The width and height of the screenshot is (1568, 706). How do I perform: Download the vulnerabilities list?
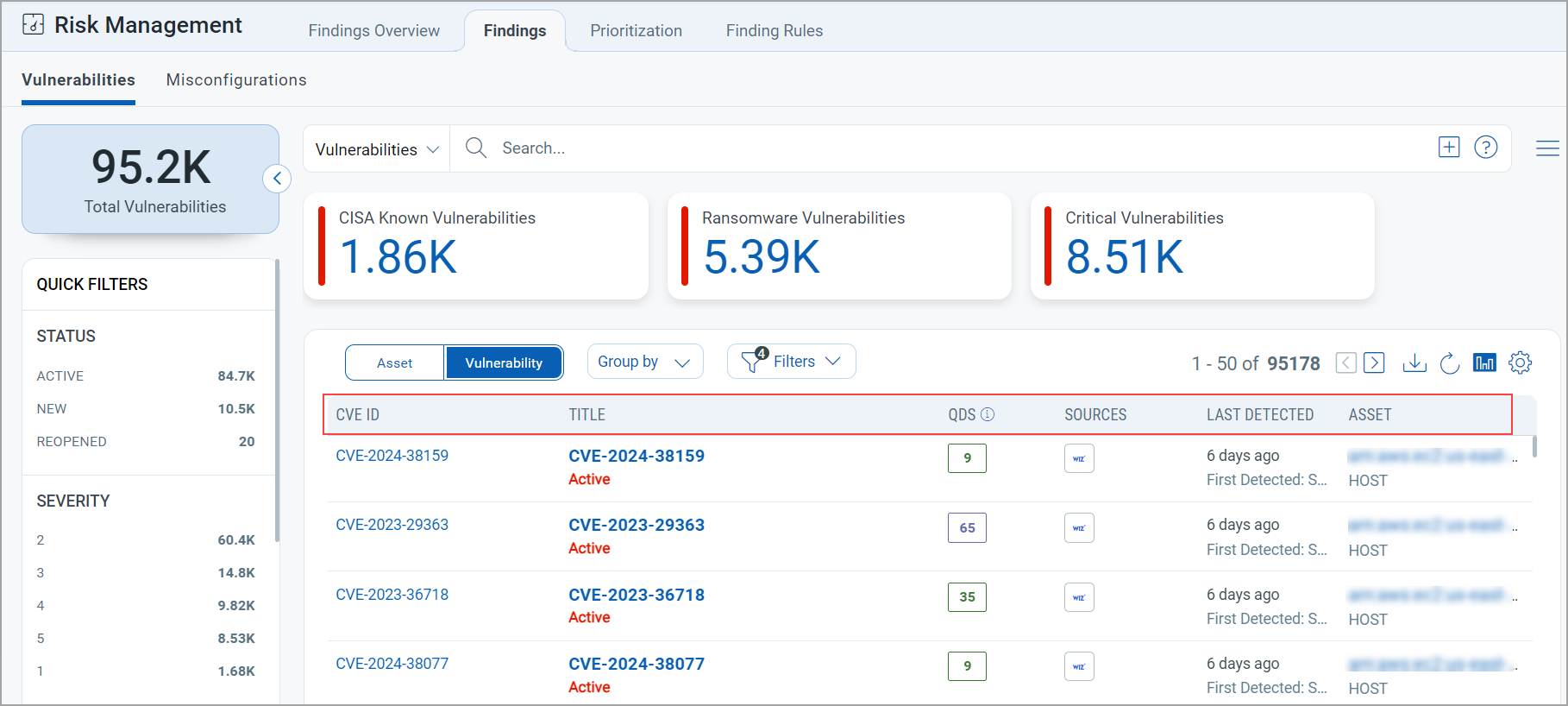[x=1414, y=362]
